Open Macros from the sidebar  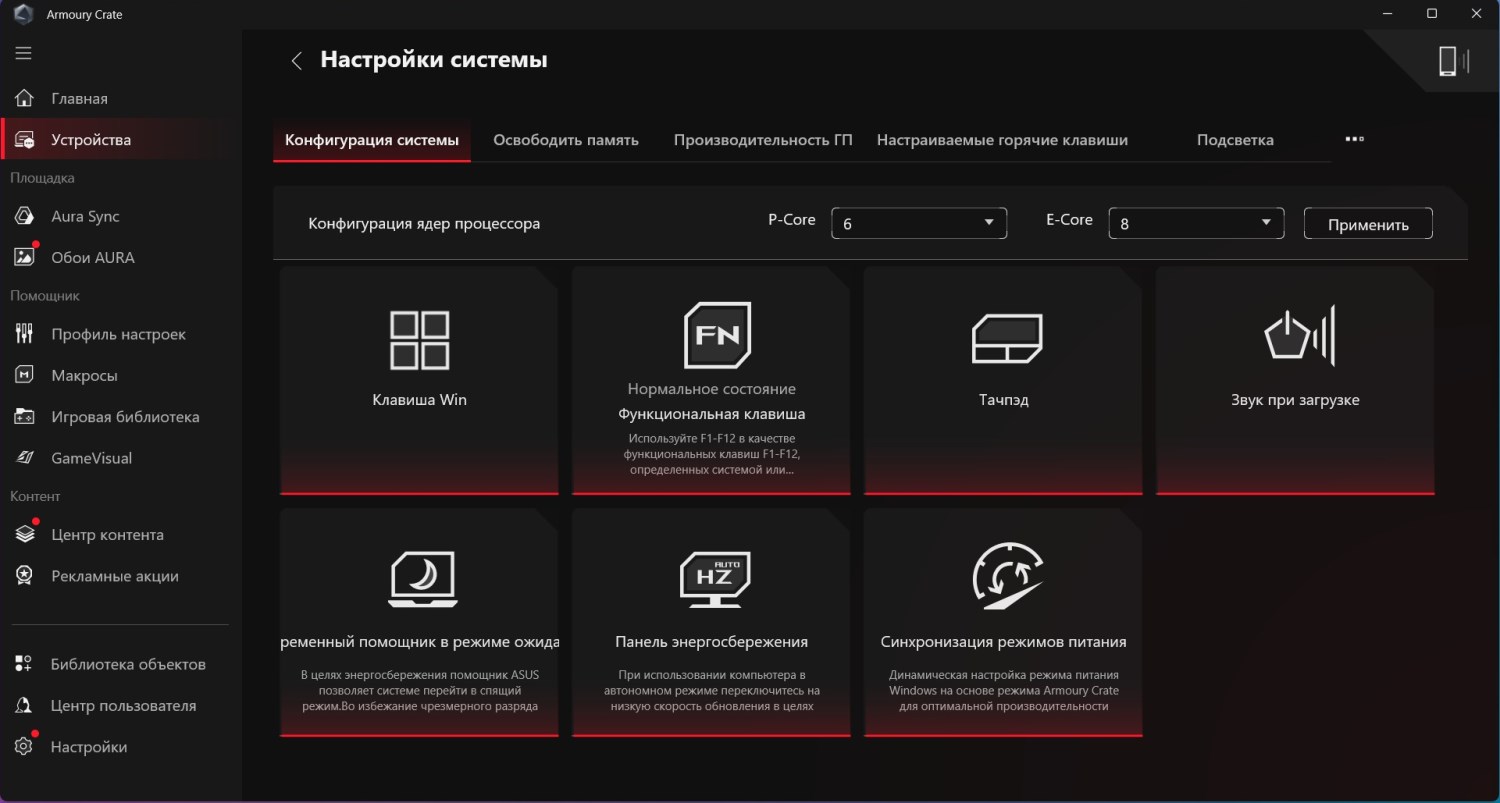pyautogui.click(x=84, y=375)
